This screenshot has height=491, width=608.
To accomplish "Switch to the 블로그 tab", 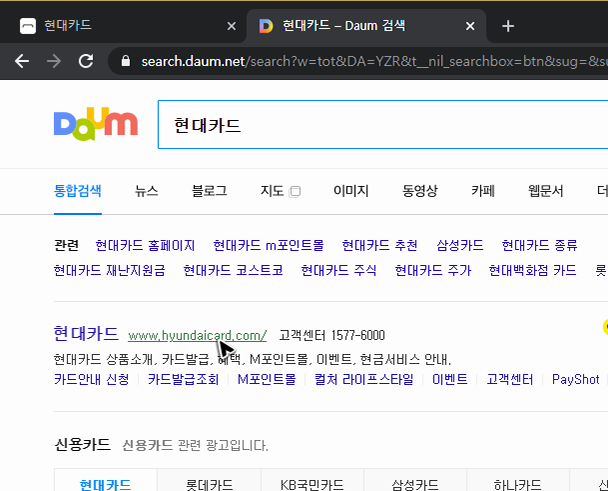I will point(209,191).
